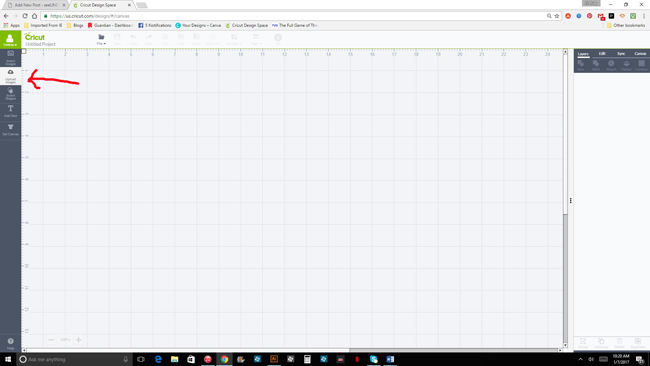Zoom in with the plus button
This screenshot has height=366, width=650.
[78, 339]
